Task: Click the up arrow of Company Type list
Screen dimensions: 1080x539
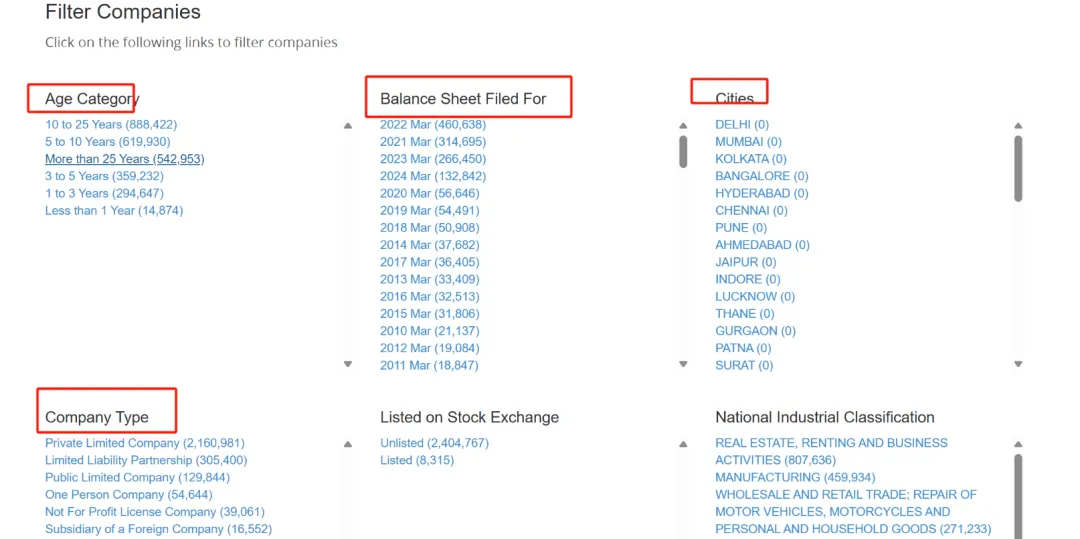Action: pyautogui.click(x=348, y=444)
